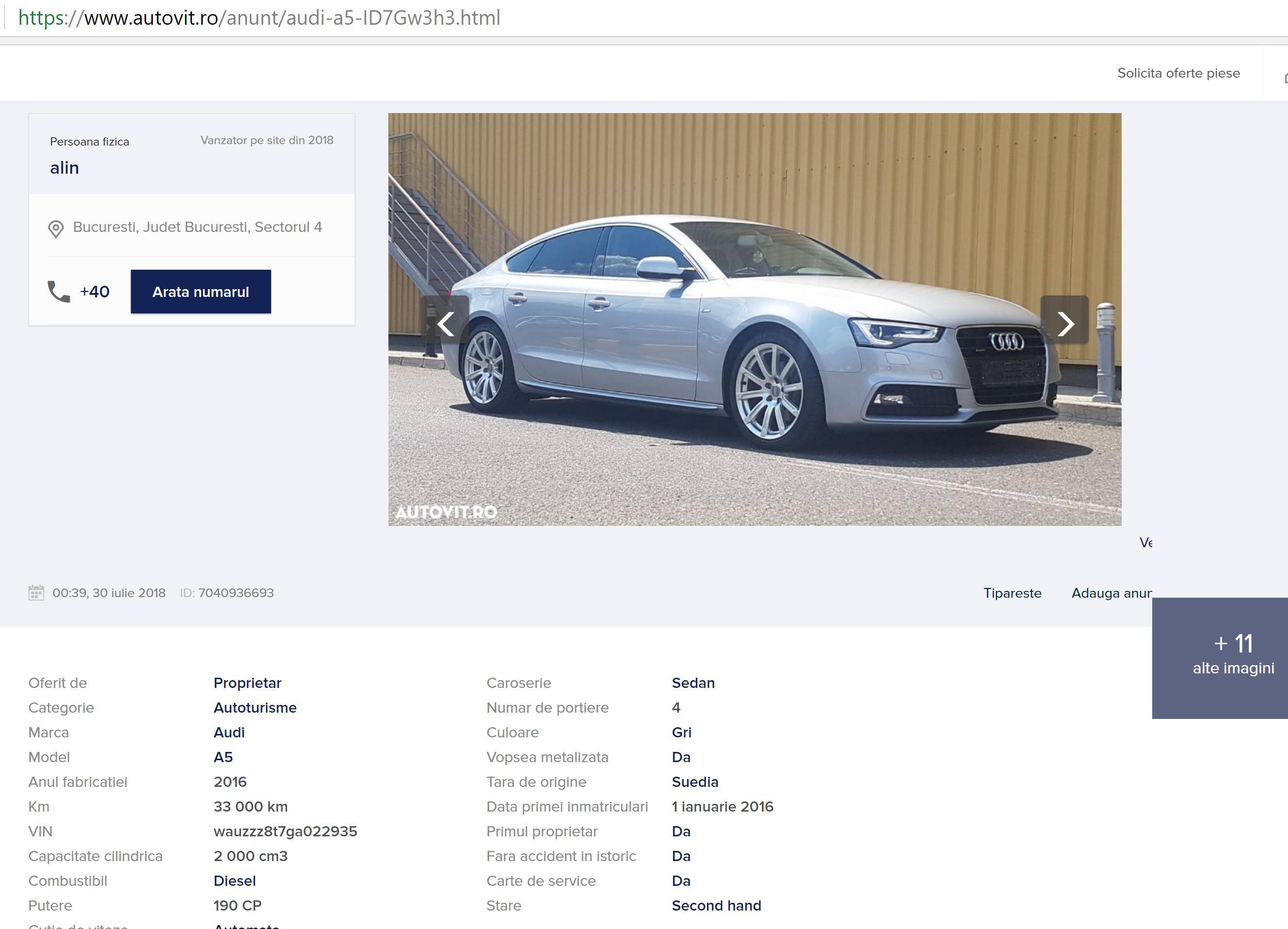
Task: Click Vanzator pe site din 2018 text
Action: 267,140
